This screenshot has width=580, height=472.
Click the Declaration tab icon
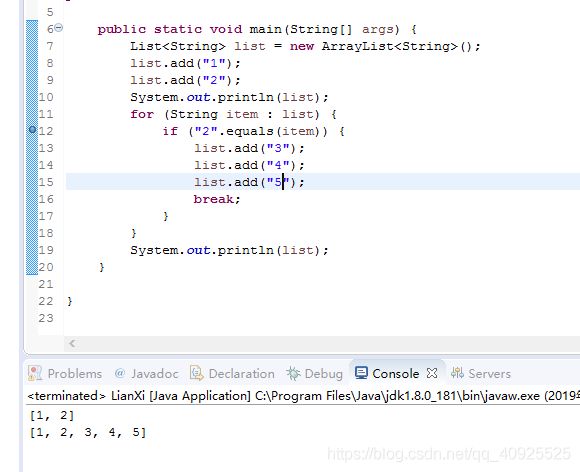tap(196, 373)
